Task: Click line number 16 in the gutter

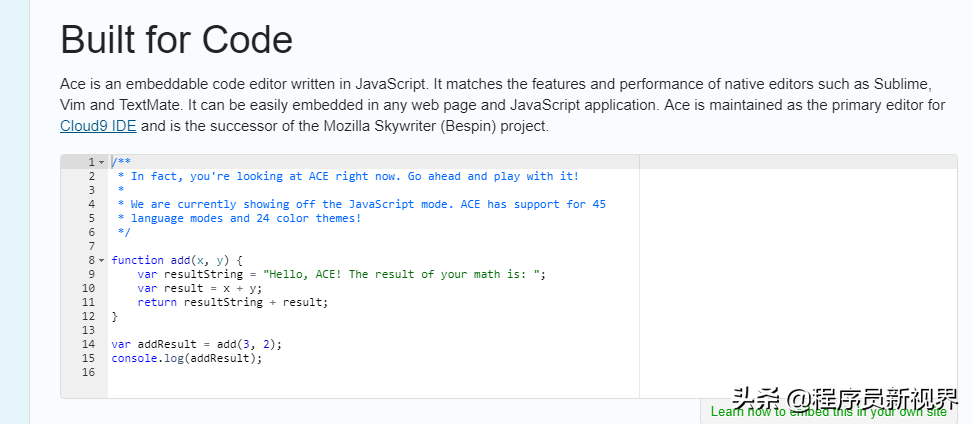Action: click(89, 372)
